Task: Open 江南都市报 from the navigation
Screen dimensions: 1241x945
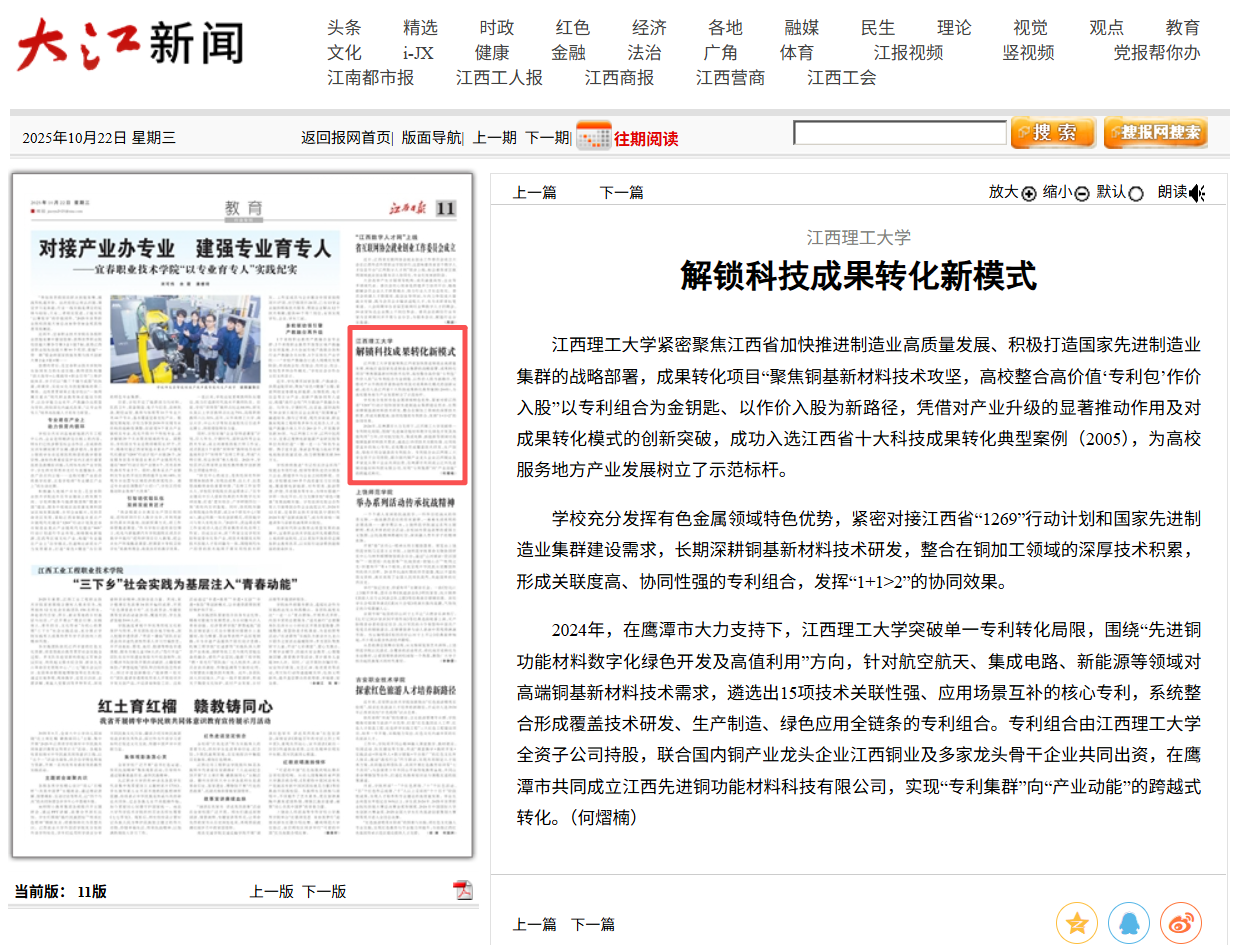Action: point(370,78)
